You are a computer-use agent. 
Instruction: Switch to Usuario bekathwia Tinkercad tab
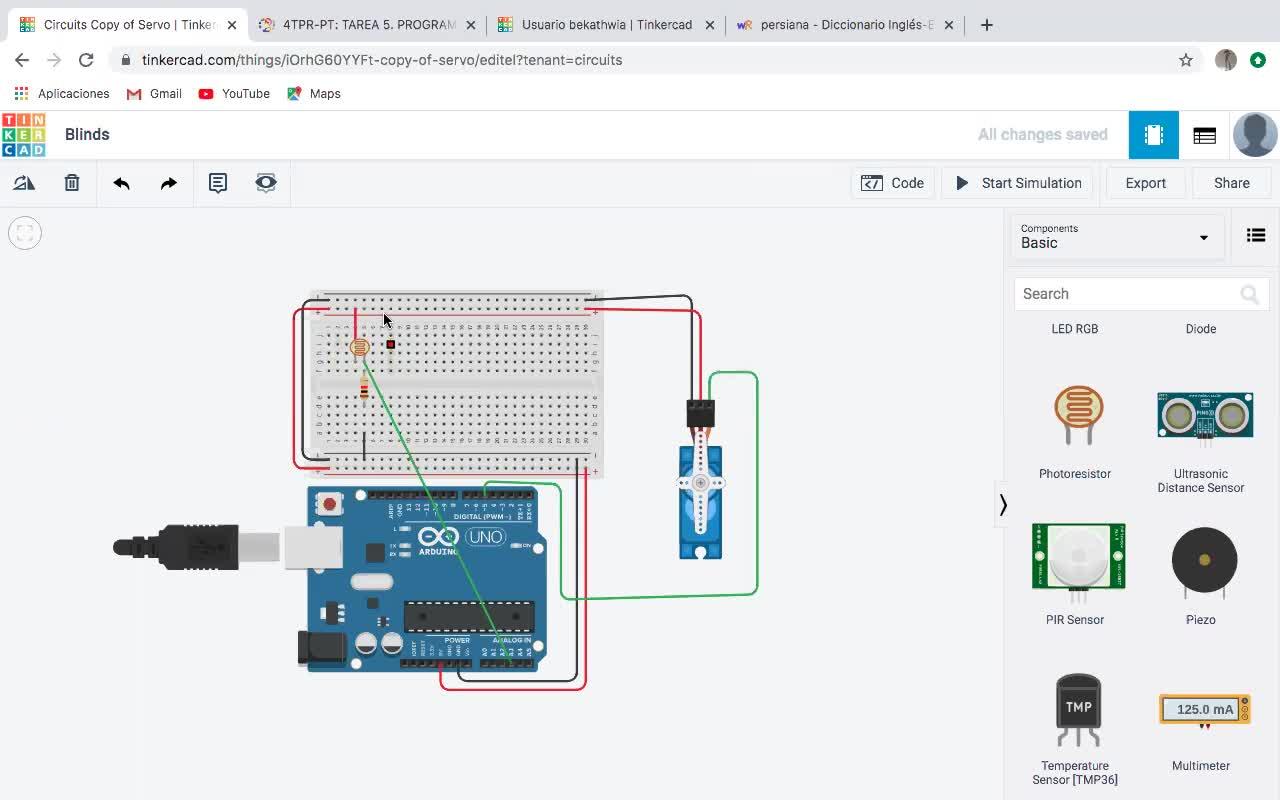coord(605,25)
